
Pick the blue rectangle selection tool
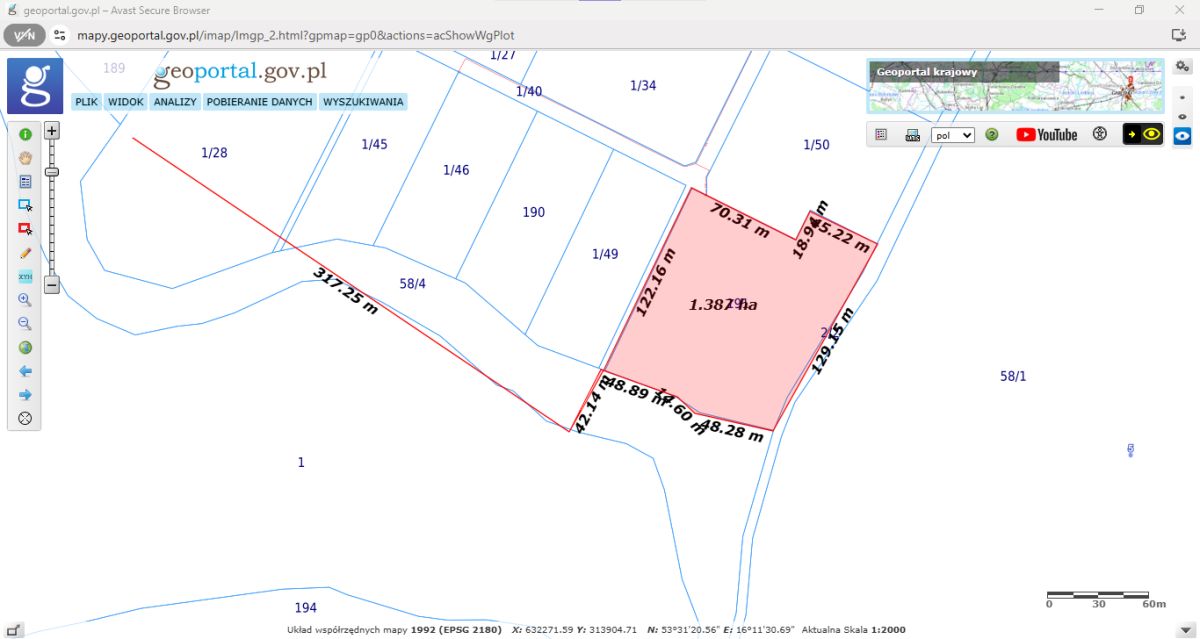coord(25,205)
